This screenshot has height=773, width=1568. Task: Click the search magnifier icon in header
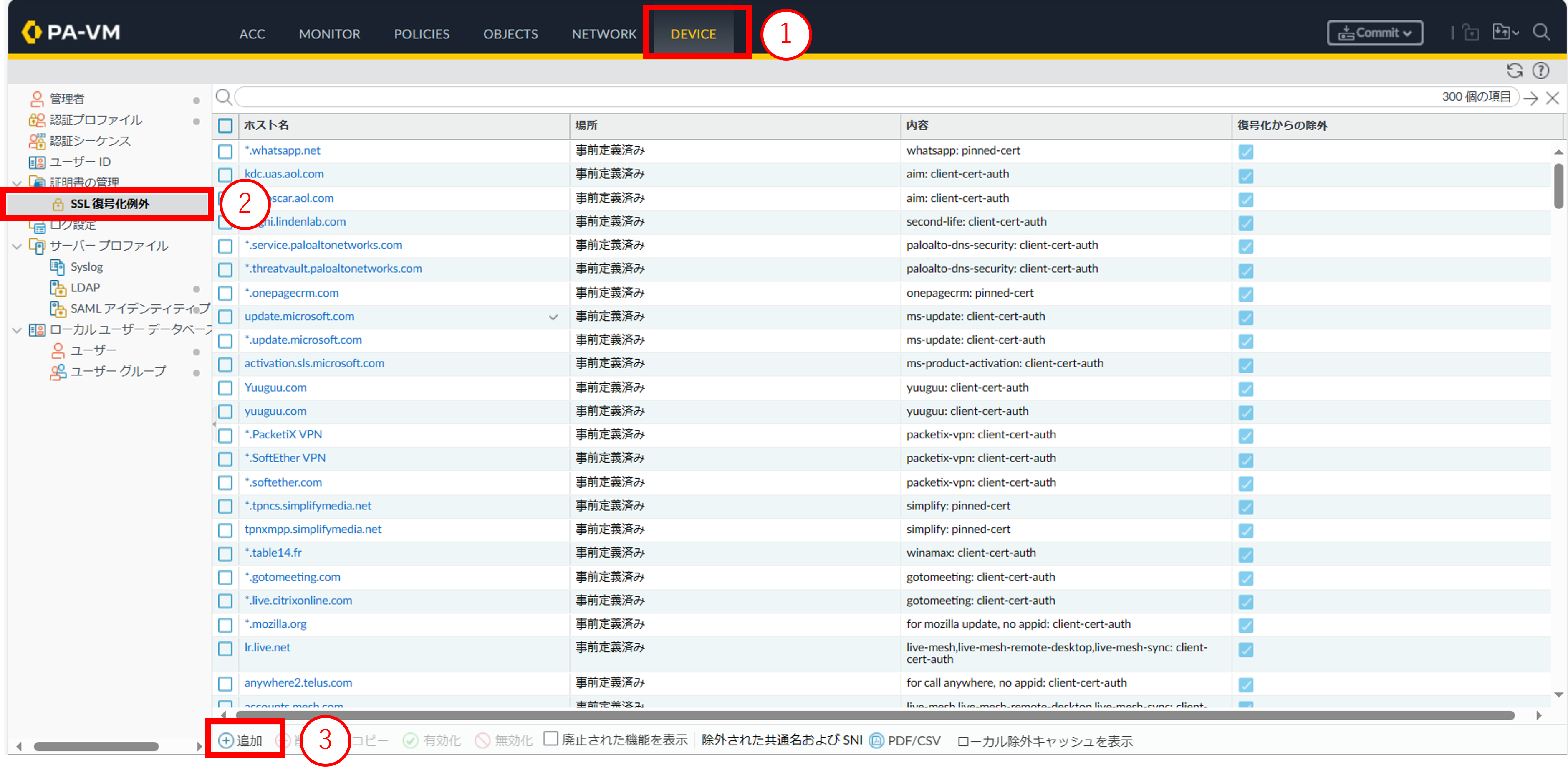[x=1540, y=32]
